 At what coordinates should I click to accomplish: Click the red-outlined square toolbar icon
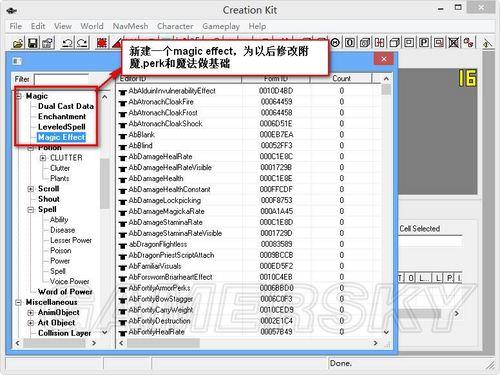coord(439,42)
